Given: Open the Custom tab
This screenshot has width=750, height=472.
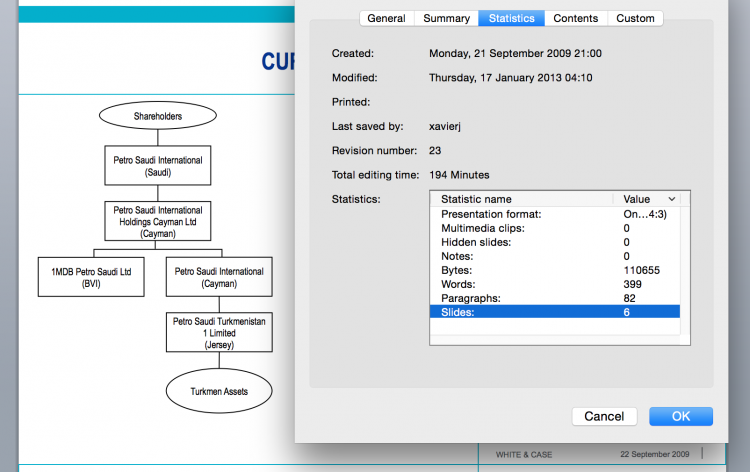Looking at the screenshot, I should pyautogui.click(x=635, y=18).
